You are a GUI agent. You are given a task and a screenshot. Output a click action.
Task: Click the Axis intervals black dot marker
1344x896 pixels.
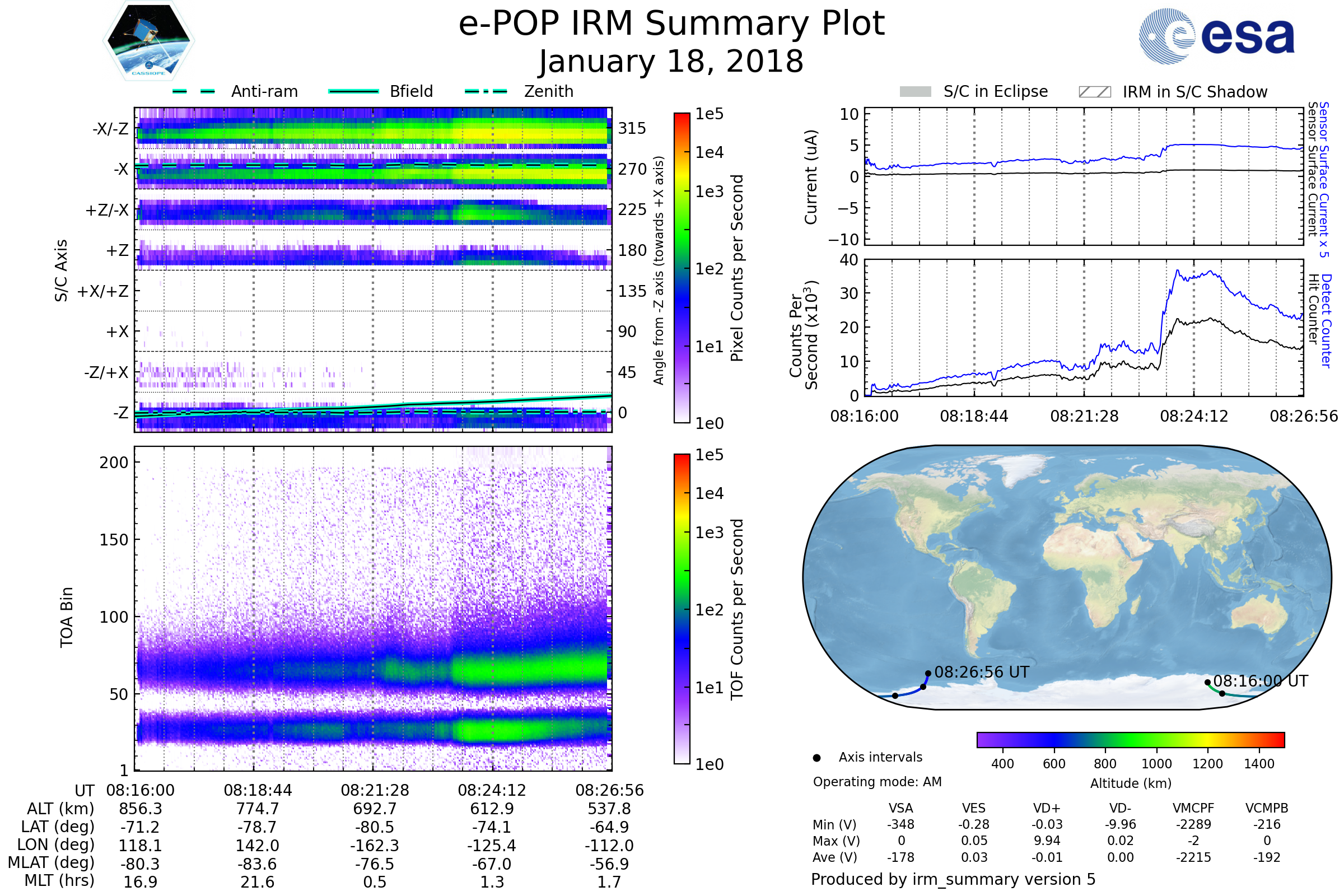coord(816,758)
